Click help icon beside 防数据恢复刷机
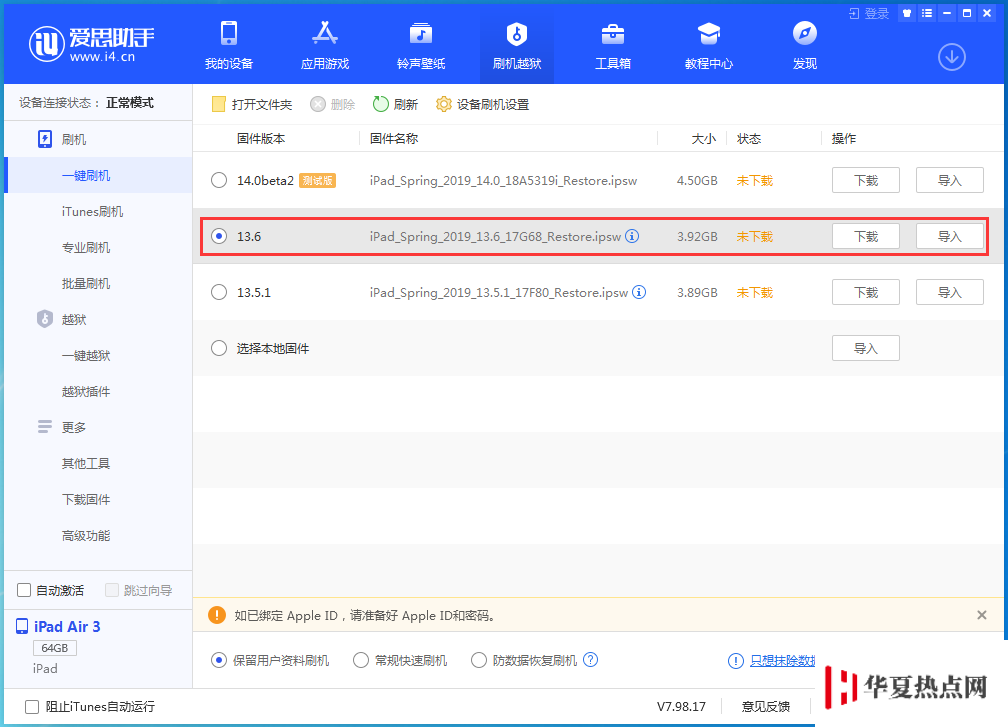1008x727 pixels. pyautogui.click(x=591, y=660)
